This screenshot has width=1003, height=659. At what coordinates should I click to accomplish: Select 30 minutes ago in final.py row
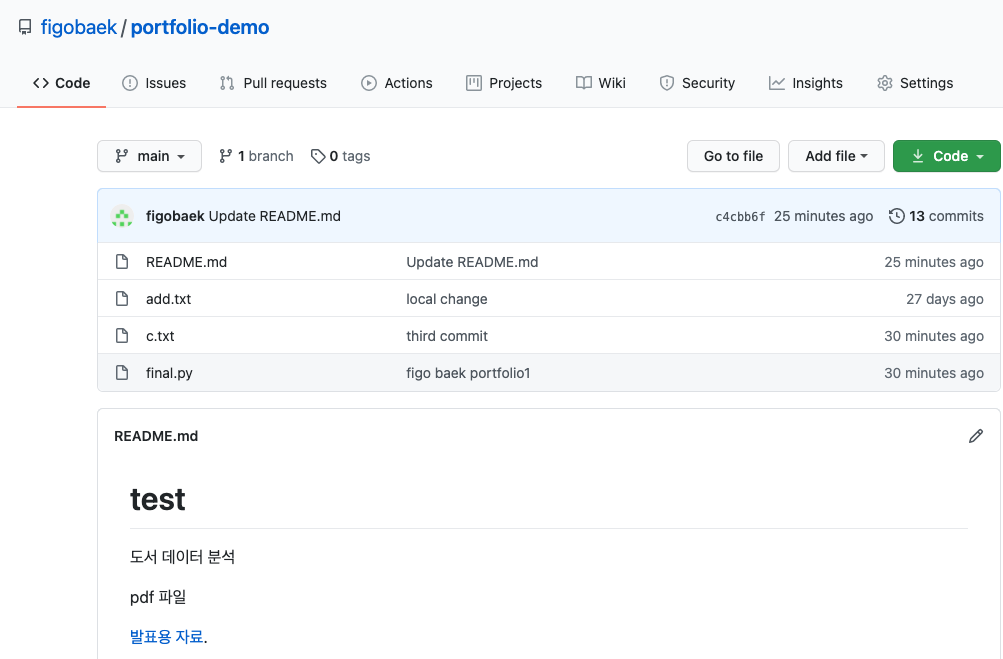pyautogui.click(x=934, y=374)
